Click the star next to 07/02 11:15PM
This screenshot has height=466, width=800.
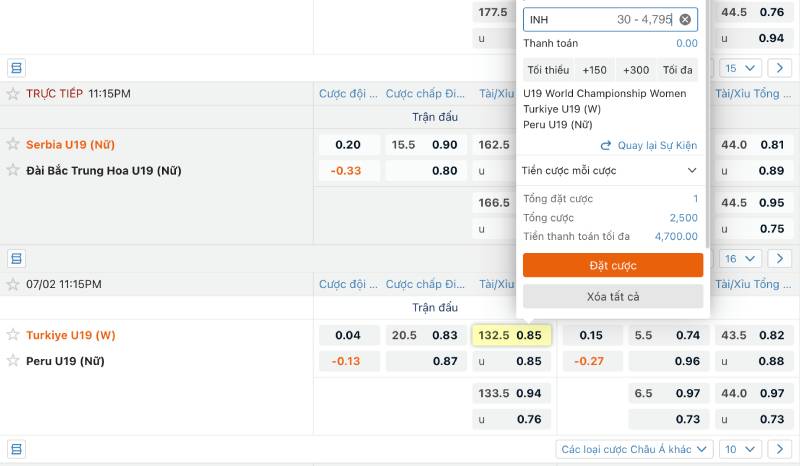(13, 284)
